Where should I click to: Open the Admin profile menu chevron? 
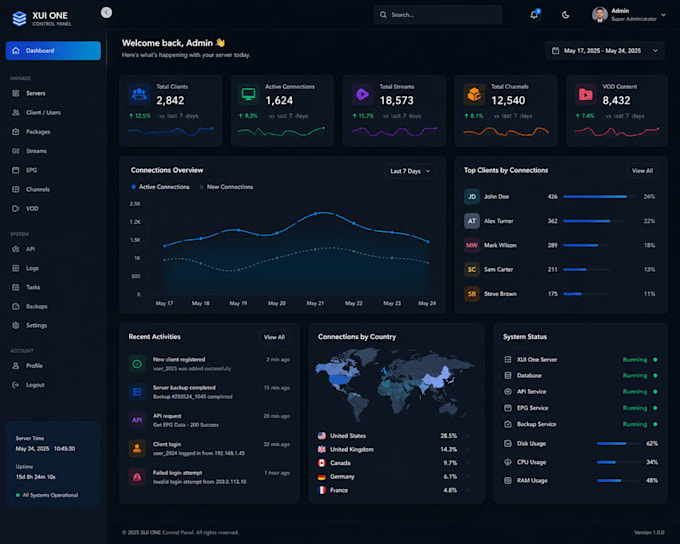tap(663, 15)
